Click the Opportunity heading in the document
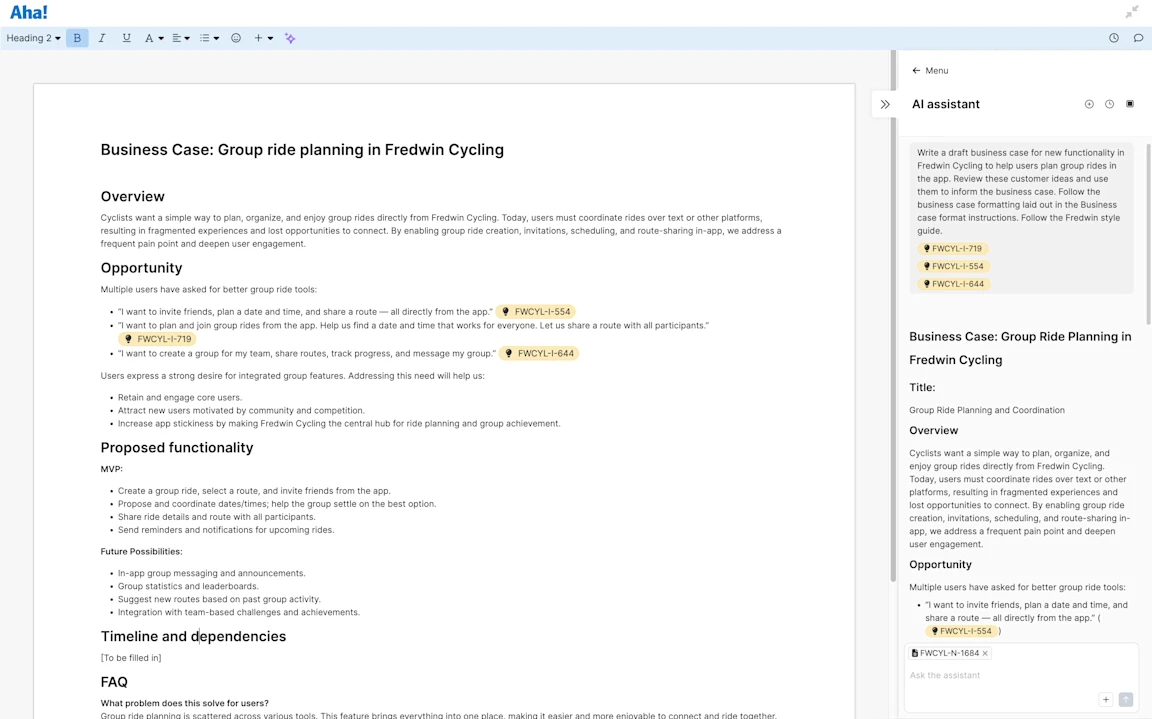The image size is (1152, 719). point(141,268)
